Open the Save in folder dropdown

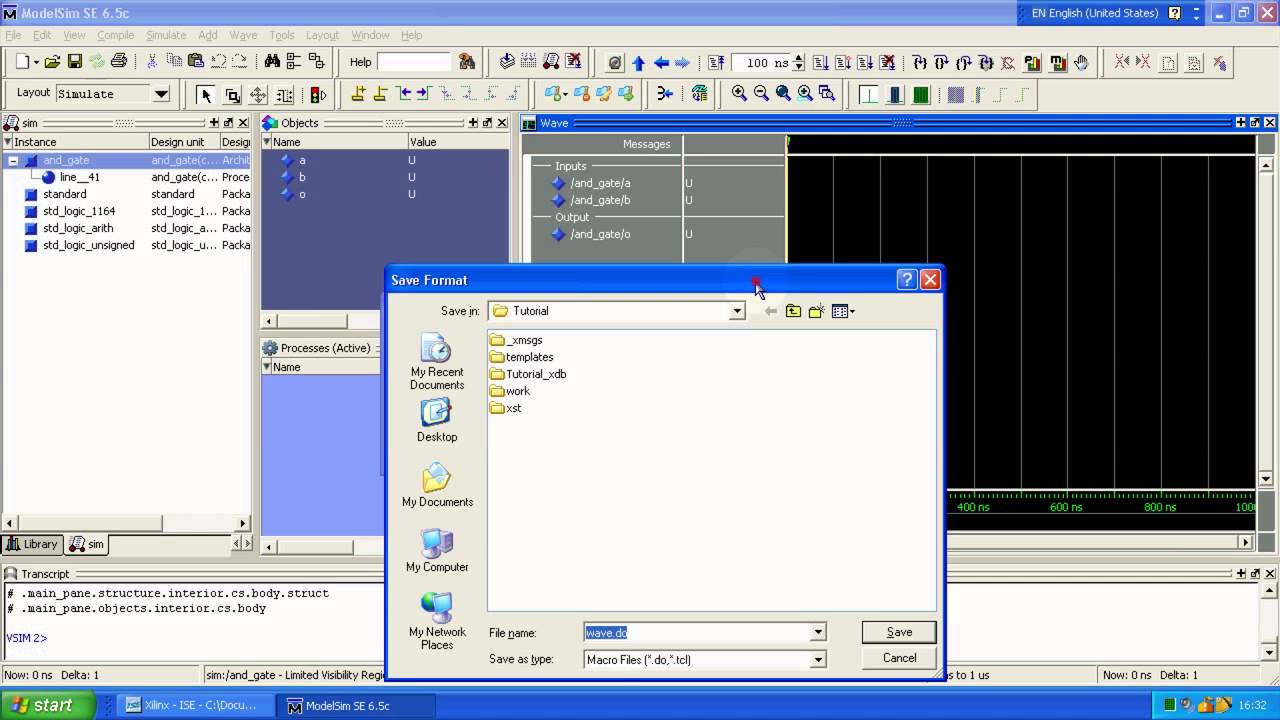pyautogui.click(x=737, y=311)
